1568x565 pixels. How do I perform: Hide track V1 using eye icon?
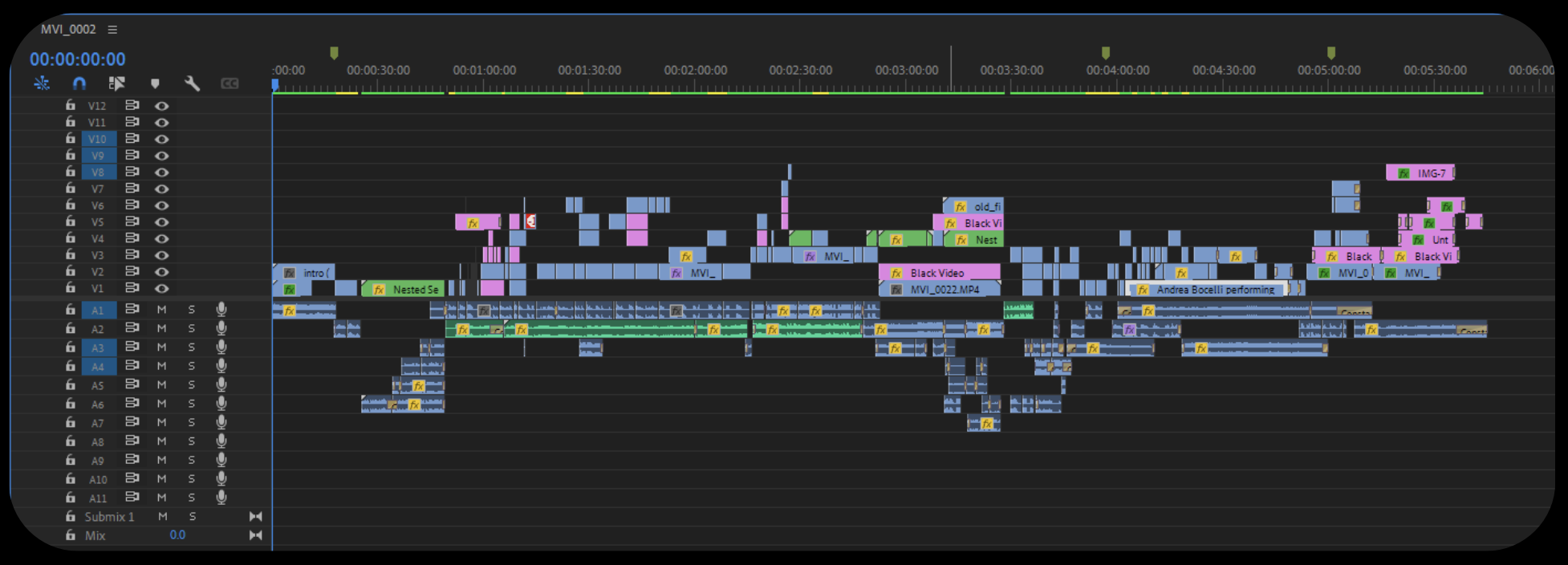[161, 288]
